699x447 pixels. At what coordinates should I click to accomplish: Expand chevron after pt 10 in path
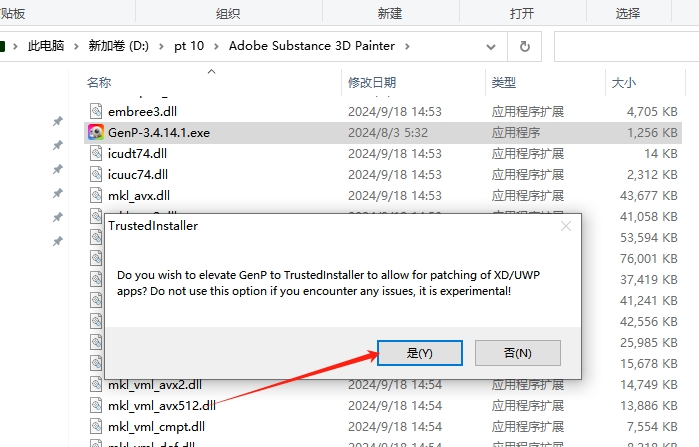(217, 46)
